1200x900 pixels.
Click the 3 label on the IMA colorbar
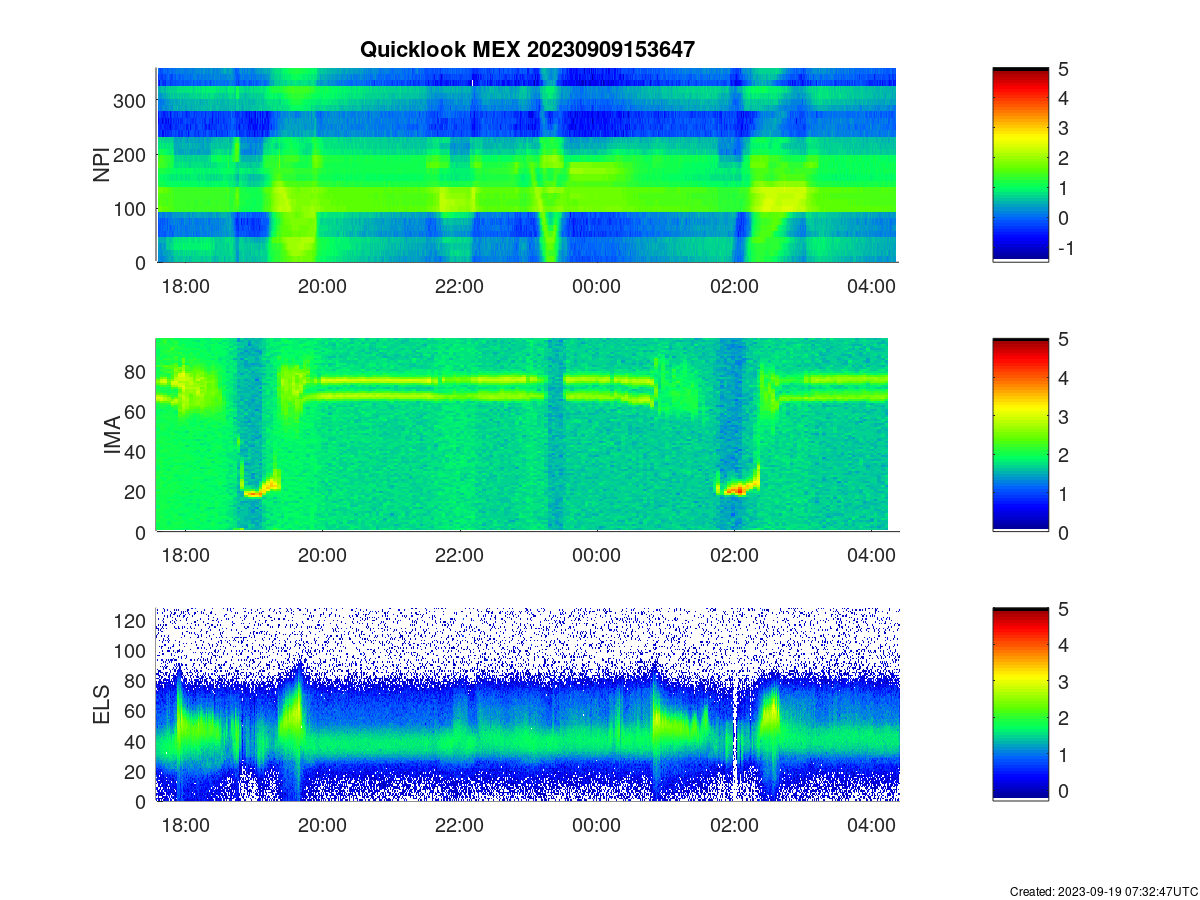1064,416
